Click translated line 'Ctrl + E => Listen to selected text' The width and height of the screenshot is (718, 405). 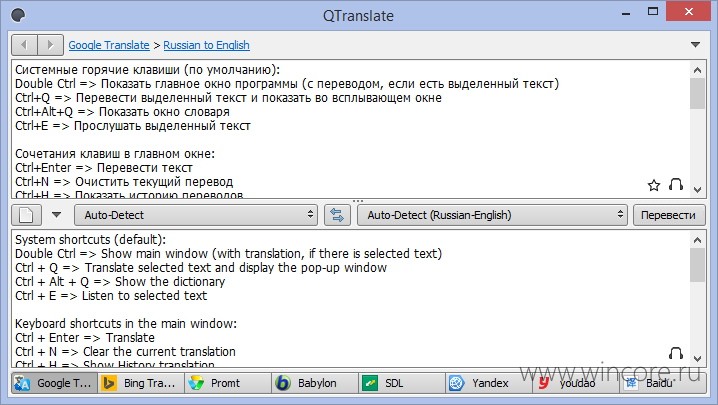(111, 296)
